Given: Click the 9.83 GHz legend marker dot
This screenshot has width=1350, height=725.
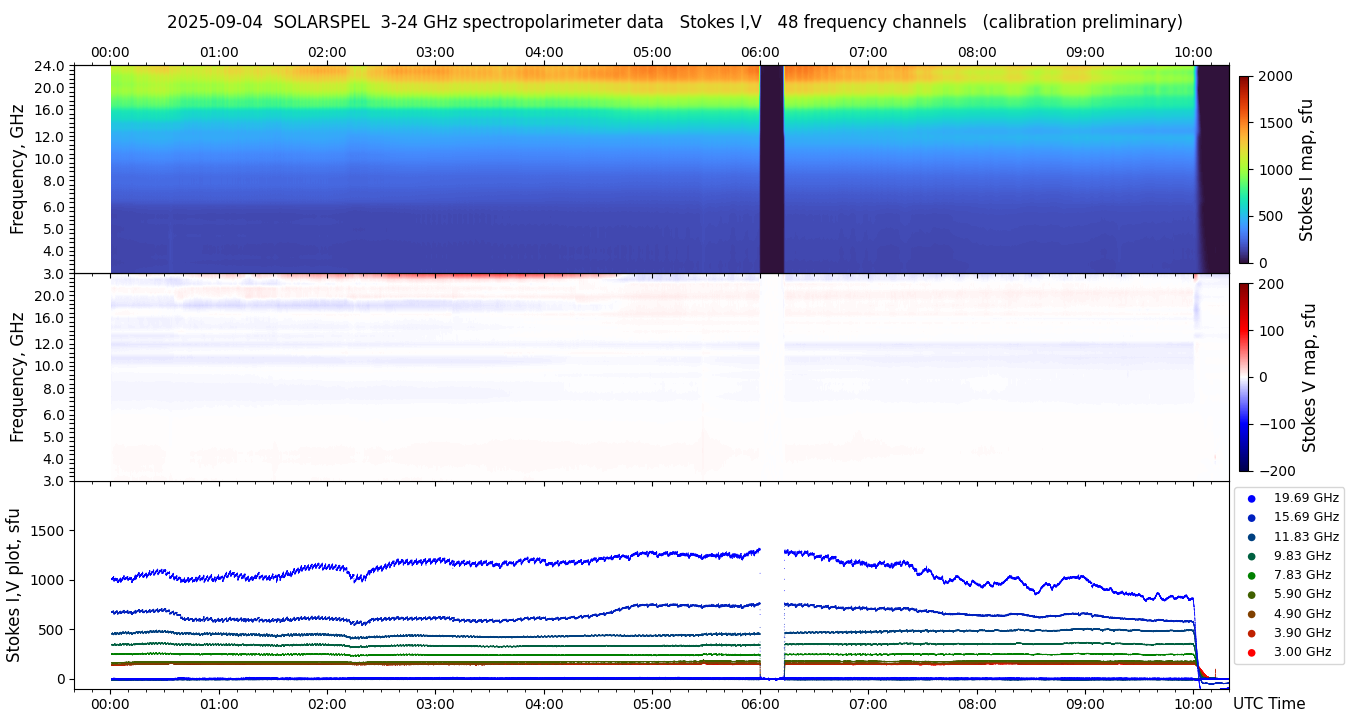Looking at the screenshot, I should click(1251, 556).
